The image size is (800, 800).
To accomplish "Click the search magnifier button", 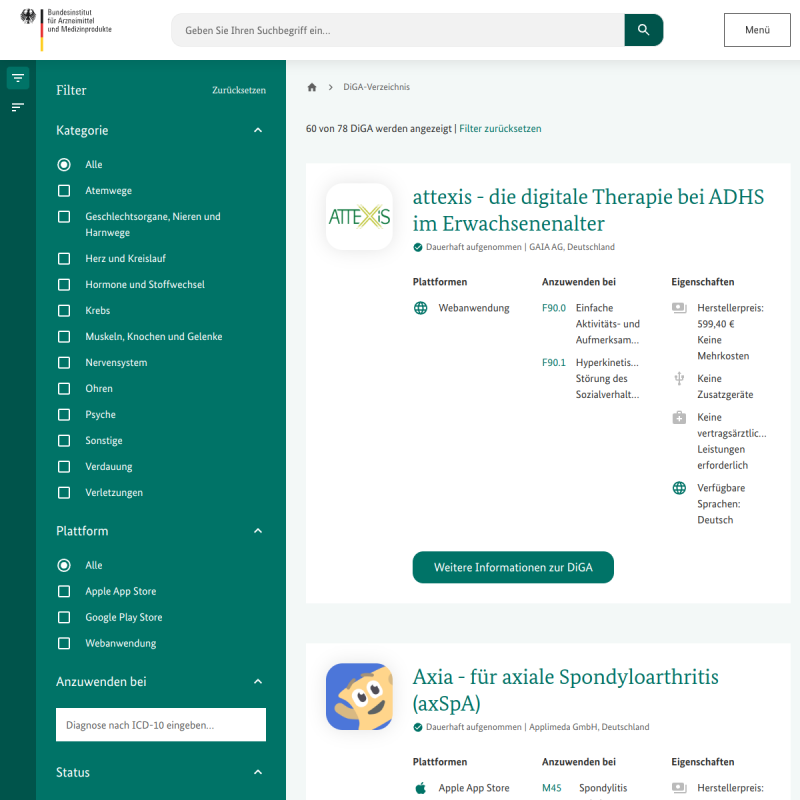I will point(643,30).
